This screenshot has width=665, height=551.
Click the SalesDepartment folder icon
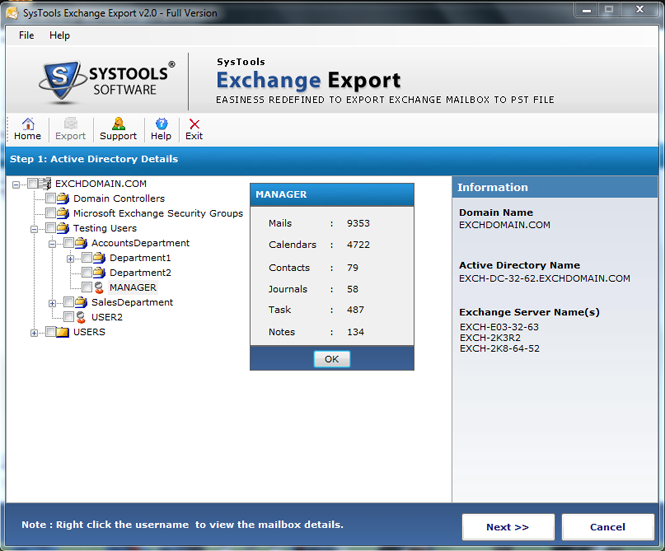click(x=81, y=302)
